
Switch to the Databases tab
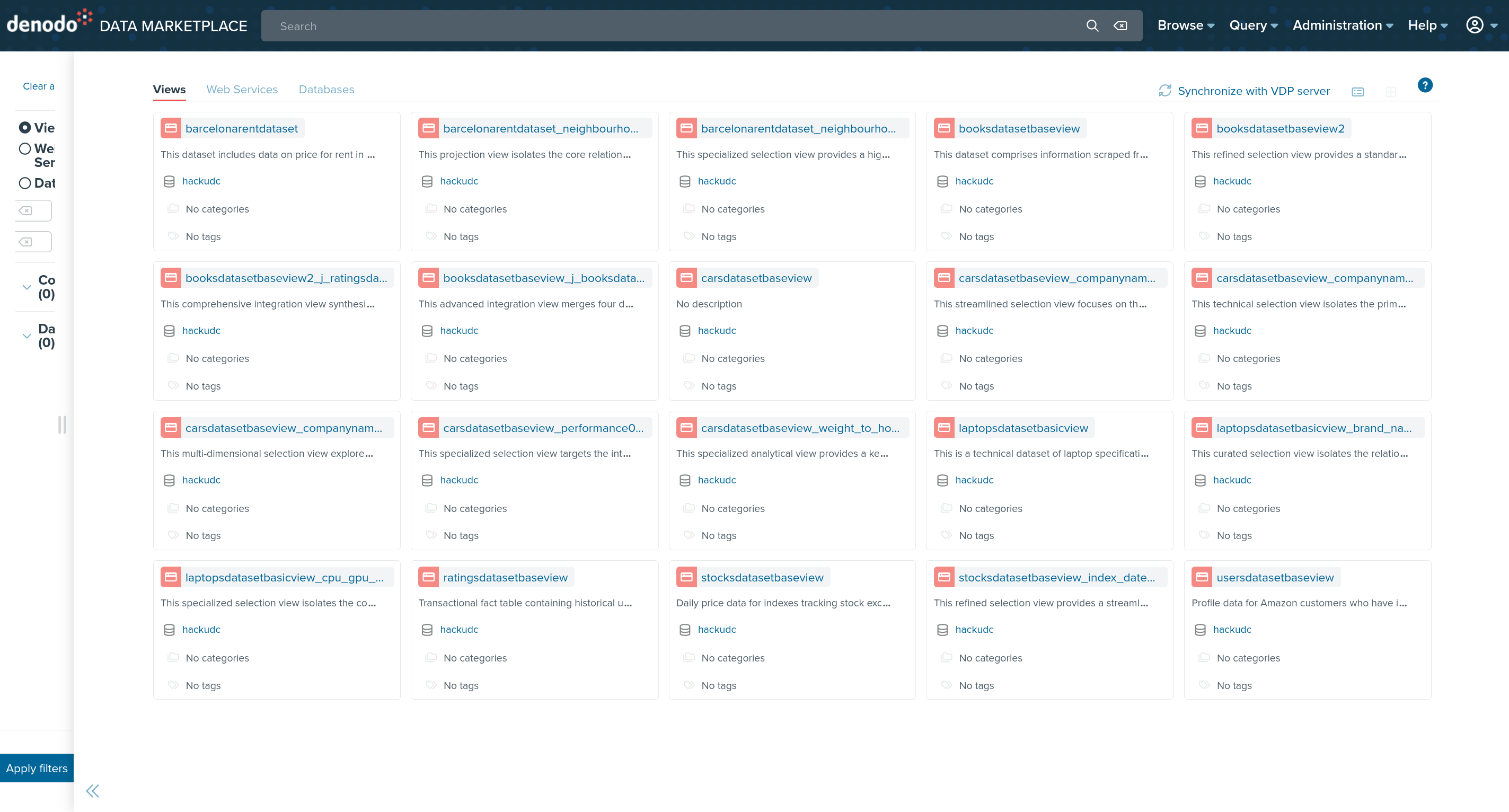pyautogui.click(x=325, y=90)
